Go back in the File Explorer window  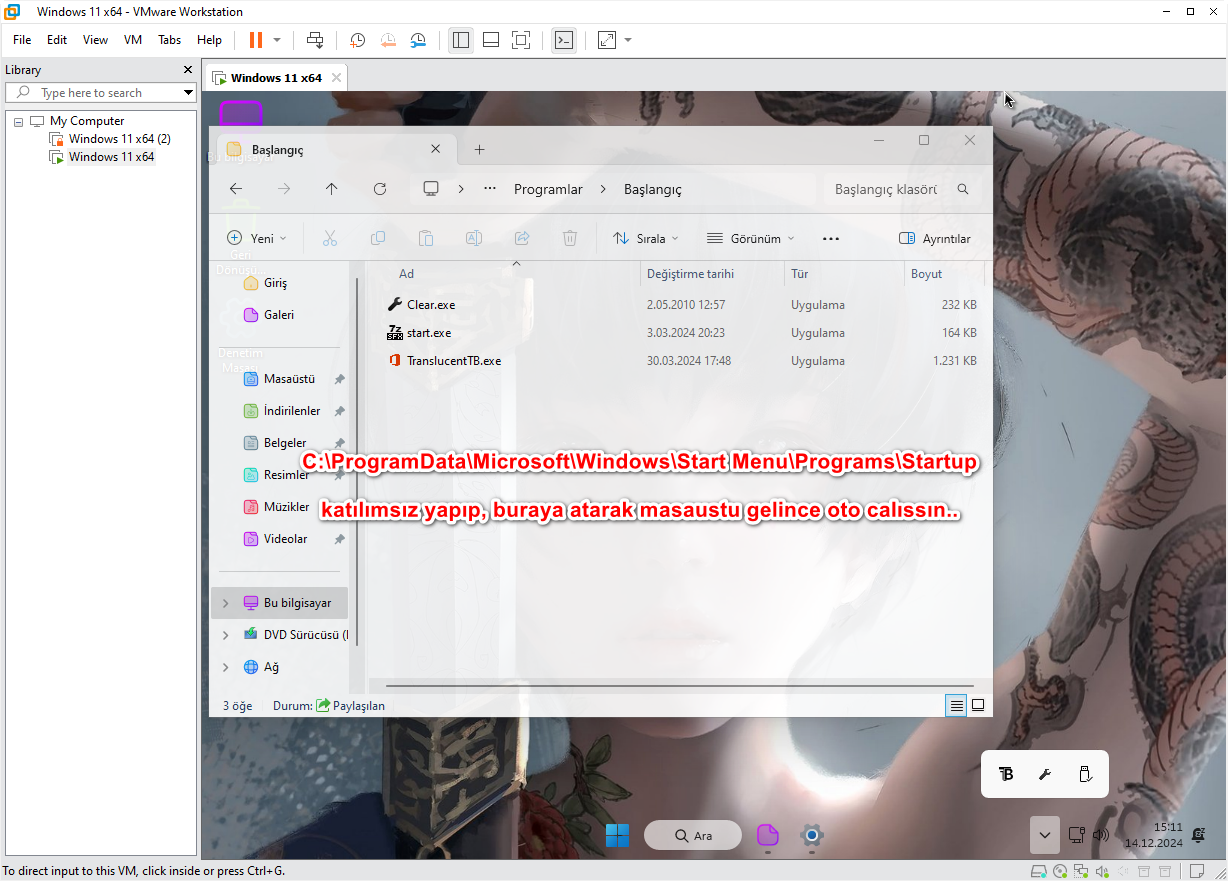coord(236,189)
